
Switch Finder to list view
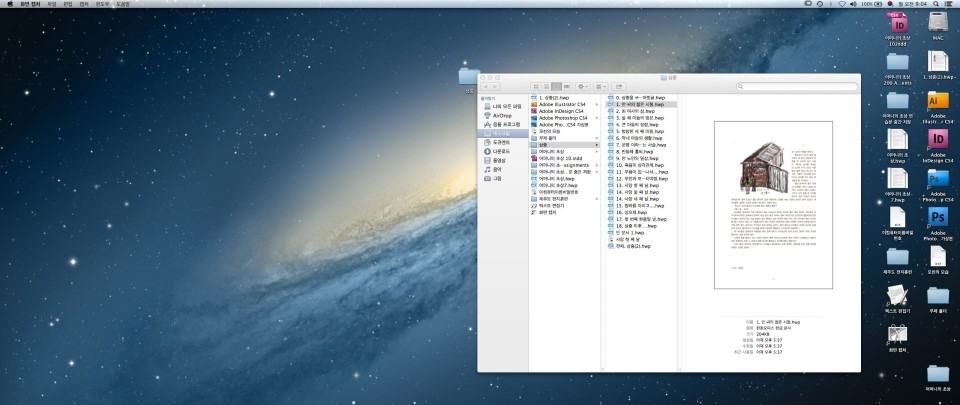coord(546,86)
